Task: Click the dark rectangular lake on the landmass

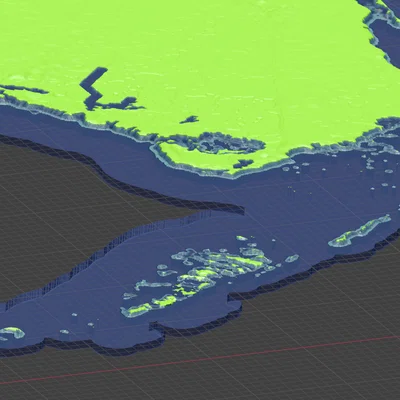Action: tap(93, 88)
